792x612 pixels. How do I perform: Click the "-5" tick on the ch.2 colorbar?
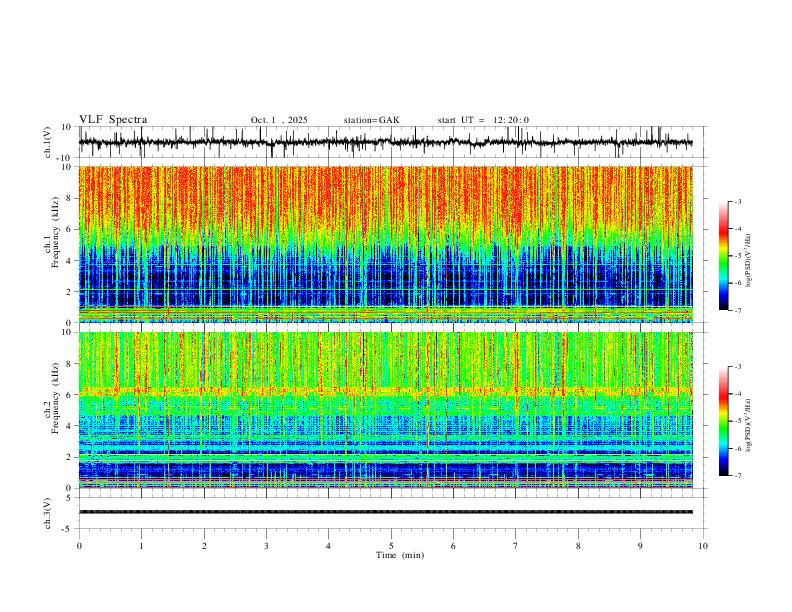coord(738,421)
